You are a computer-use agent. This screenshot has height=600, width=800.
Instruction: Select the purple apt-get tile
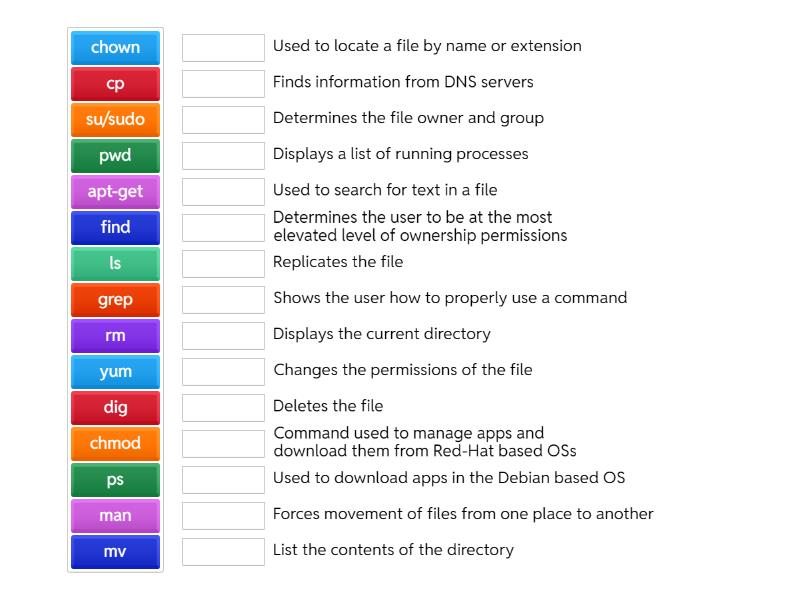(x=115, y=191)
